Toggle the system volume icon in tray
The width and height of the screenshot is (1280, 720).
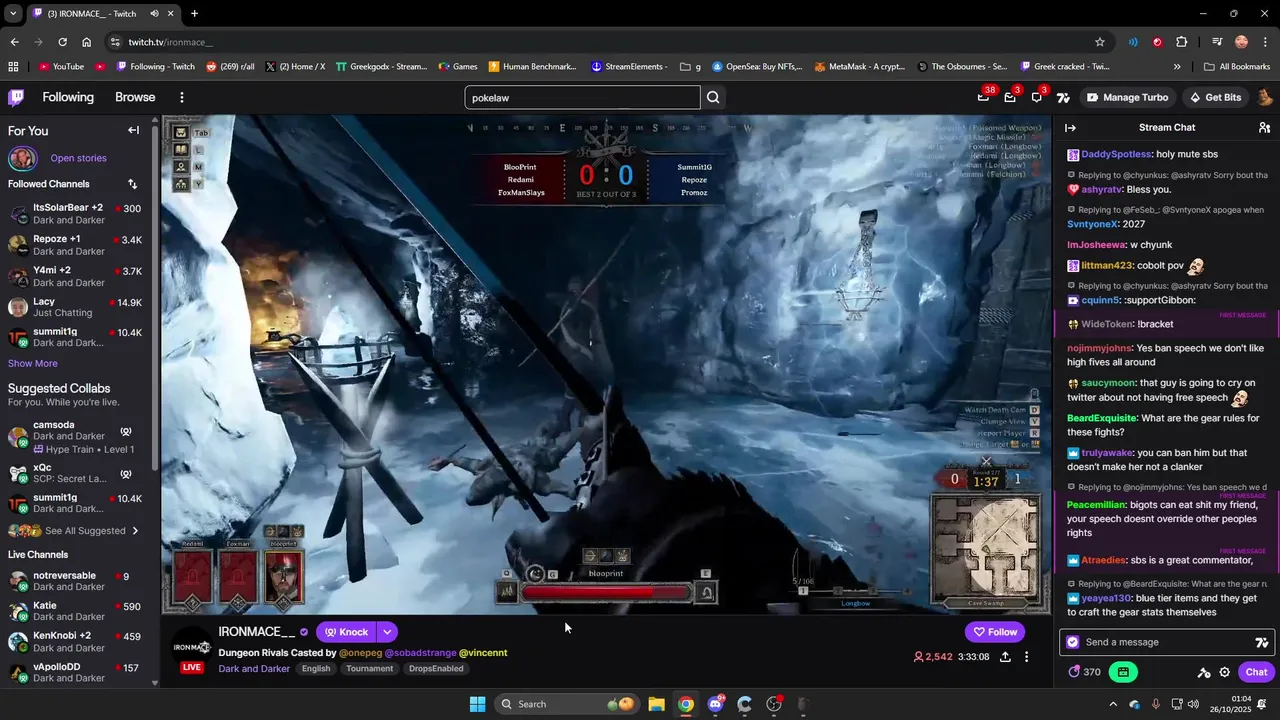(1193, 704)
